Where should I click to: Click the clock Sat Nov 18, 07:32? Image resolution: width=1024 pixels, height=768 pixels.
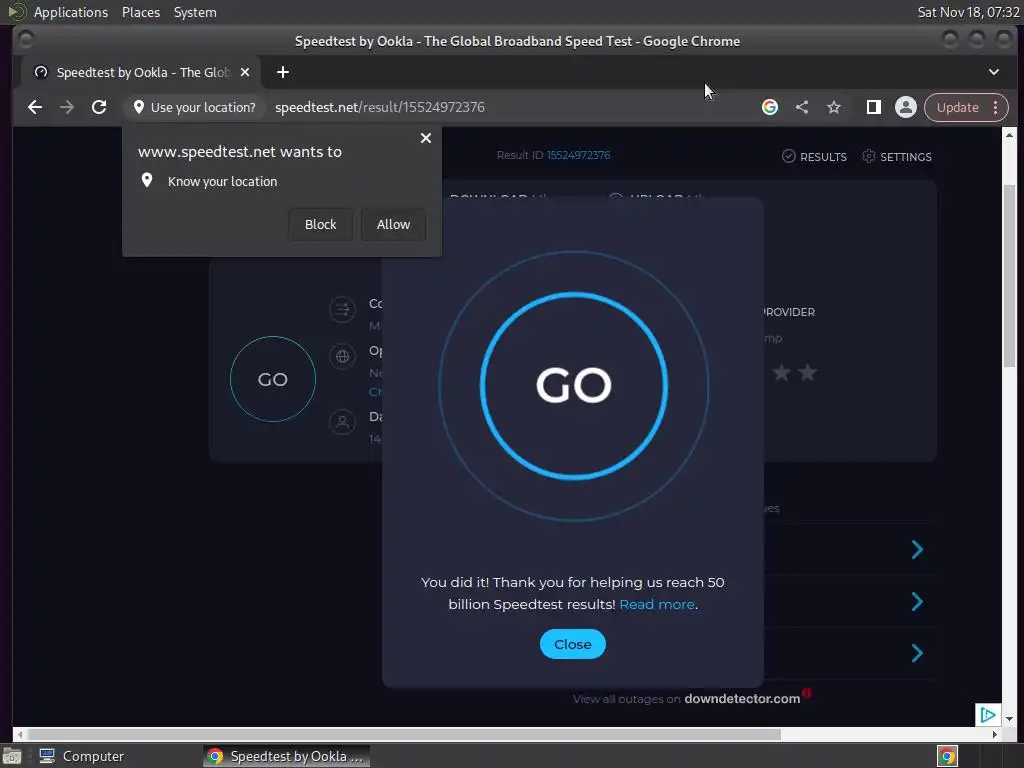tap(968, 12)
